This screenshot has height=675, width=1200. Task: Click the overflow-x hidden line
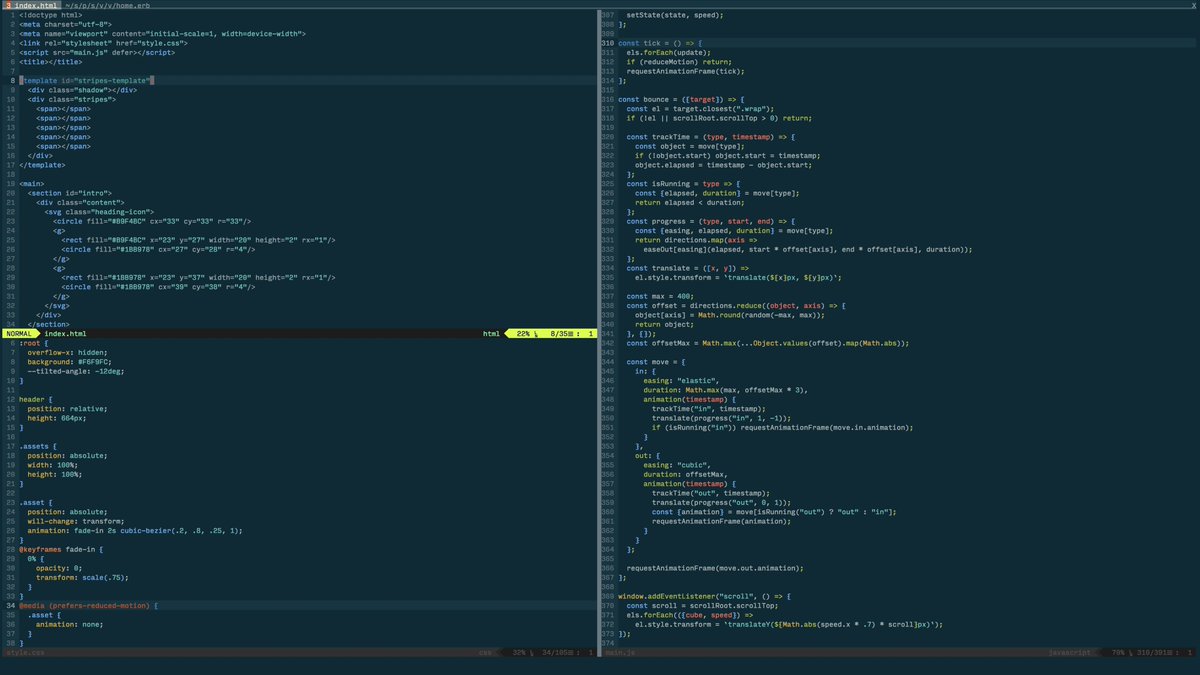tap(66, 352)
